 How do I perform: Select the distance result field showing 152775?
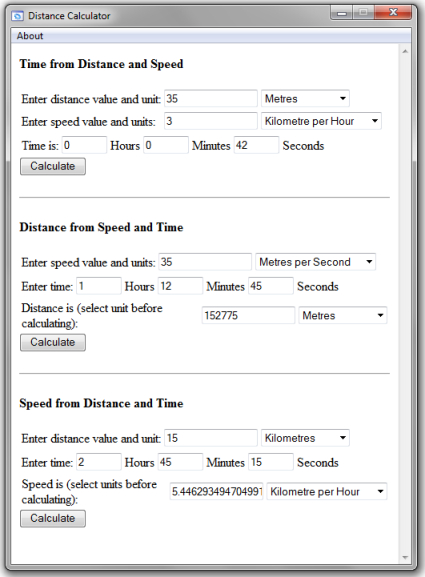(x=248, y=315)
